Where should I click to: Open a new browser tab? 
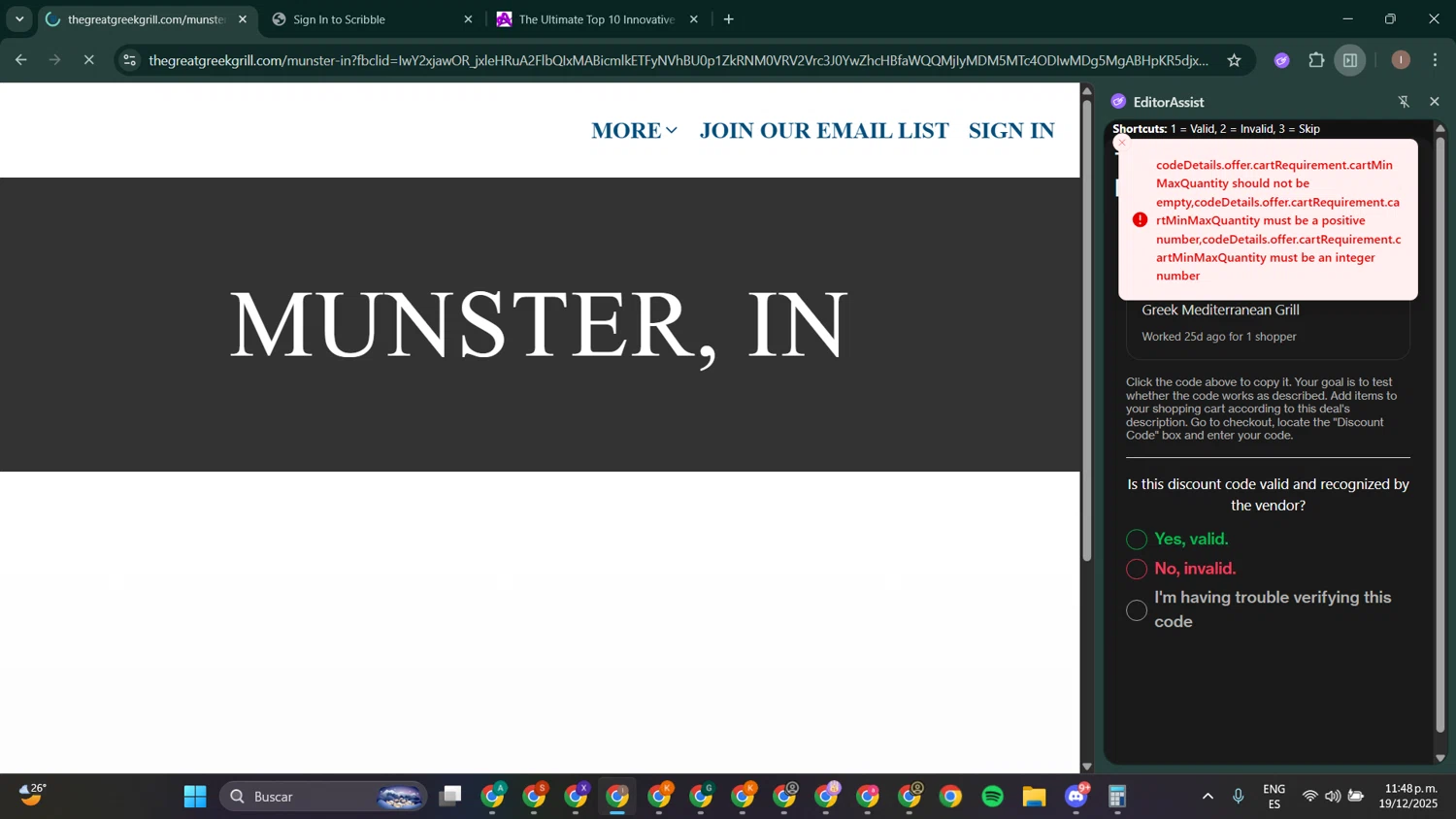tap(729, 19)
